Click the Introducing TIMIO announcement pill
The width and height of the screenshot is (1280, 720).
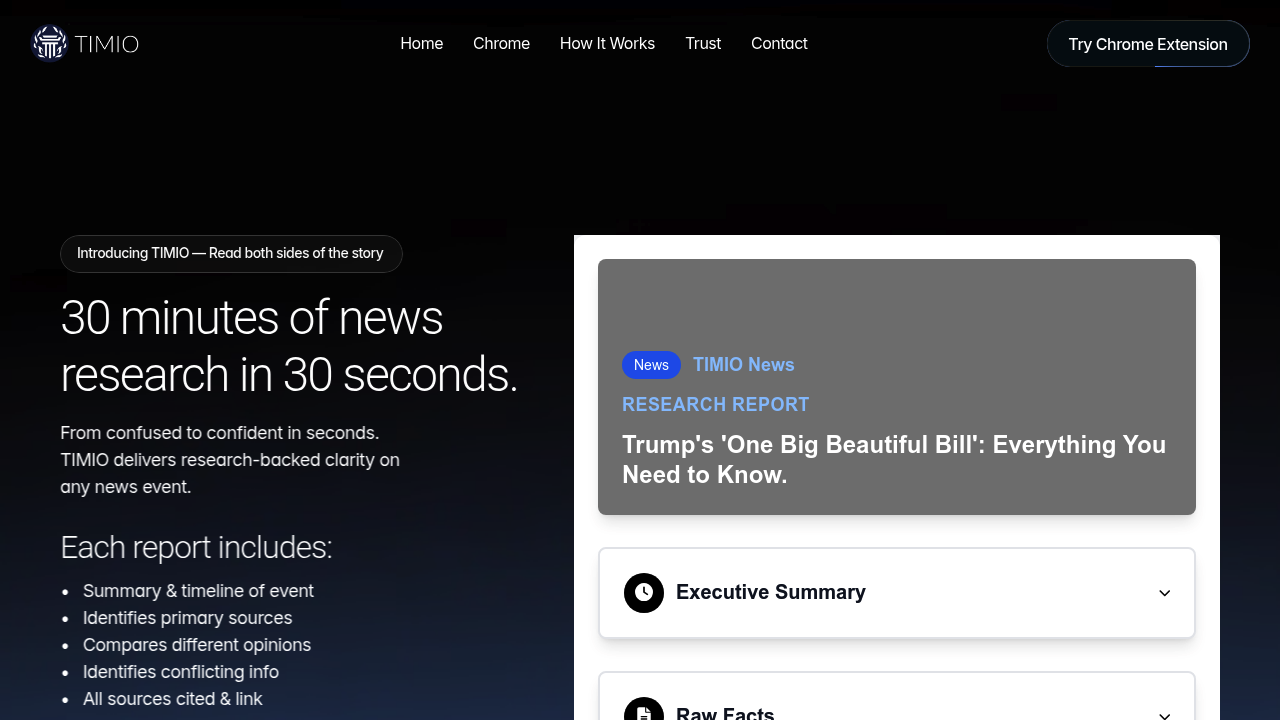tap(231, 253)
